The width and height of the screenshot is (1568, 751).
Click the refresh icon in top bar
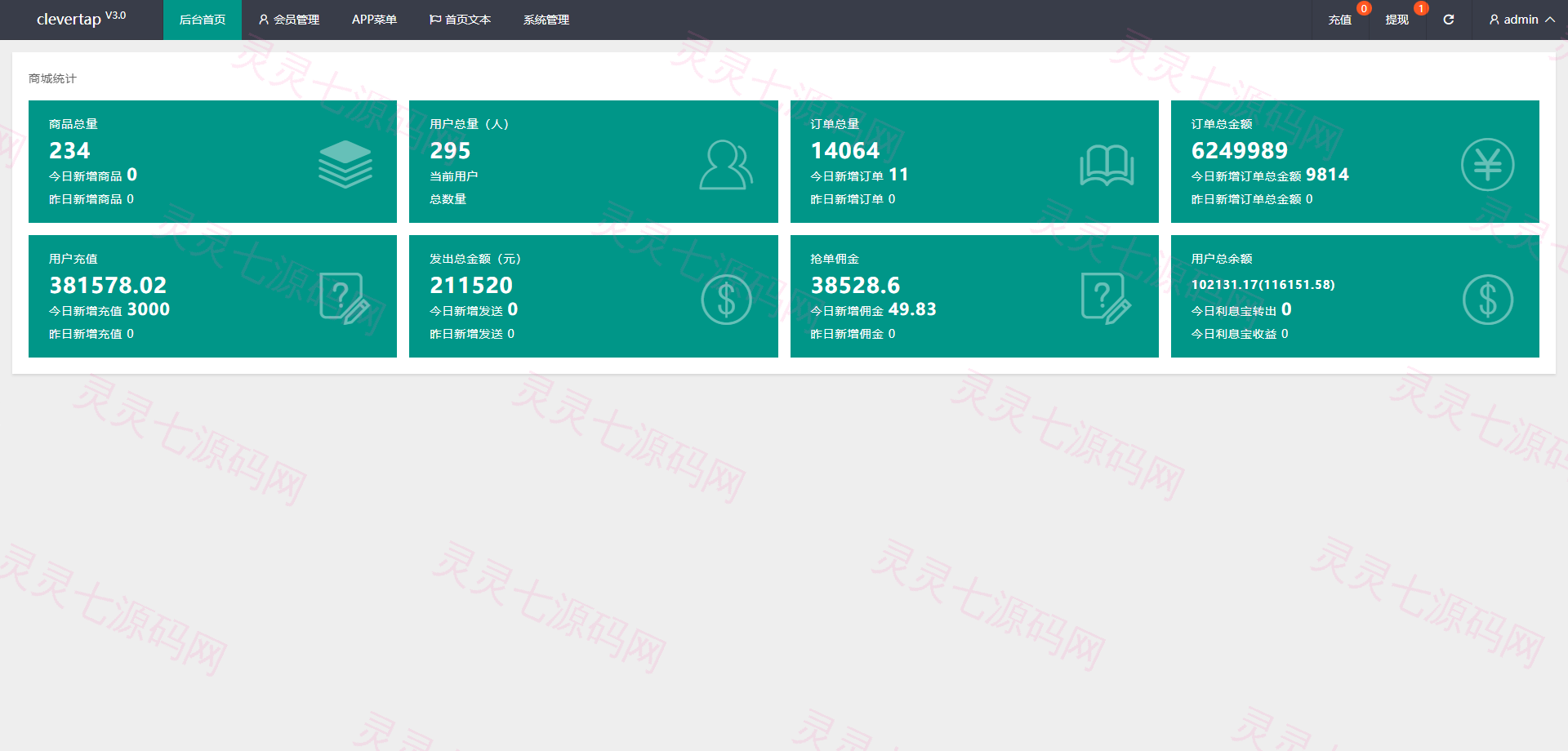point(1449,20)
